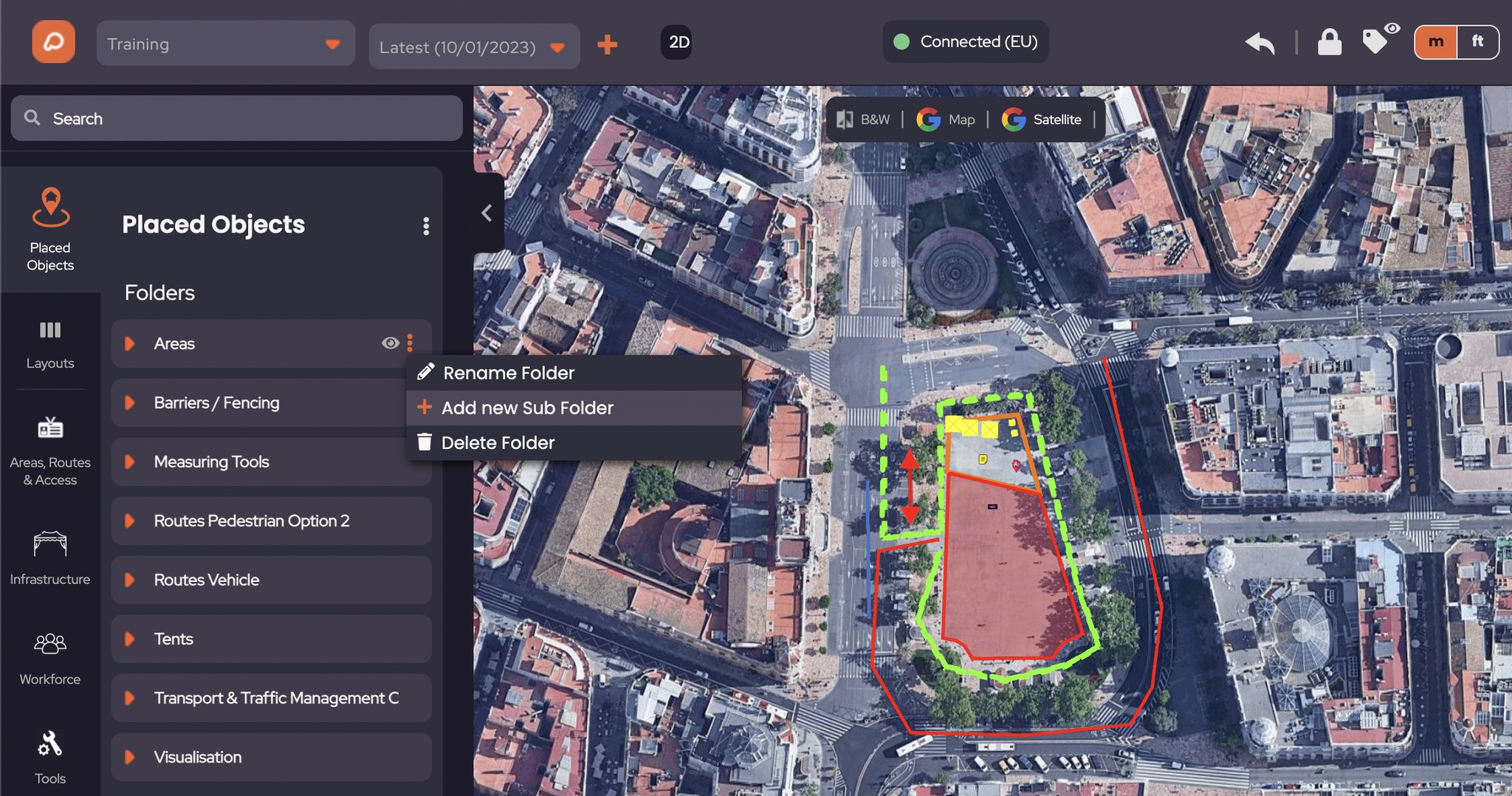The width and height of the screenshot is (1512, 796).
Task: Open the Tools sidebar tab
Action: click(50, 758)
